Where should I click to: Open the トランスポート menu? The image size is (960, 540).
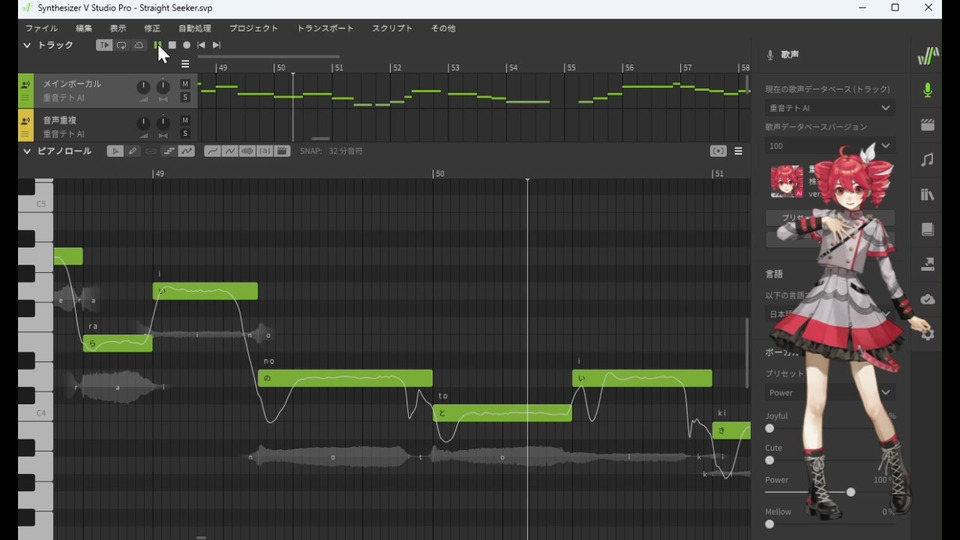point(325,28)
